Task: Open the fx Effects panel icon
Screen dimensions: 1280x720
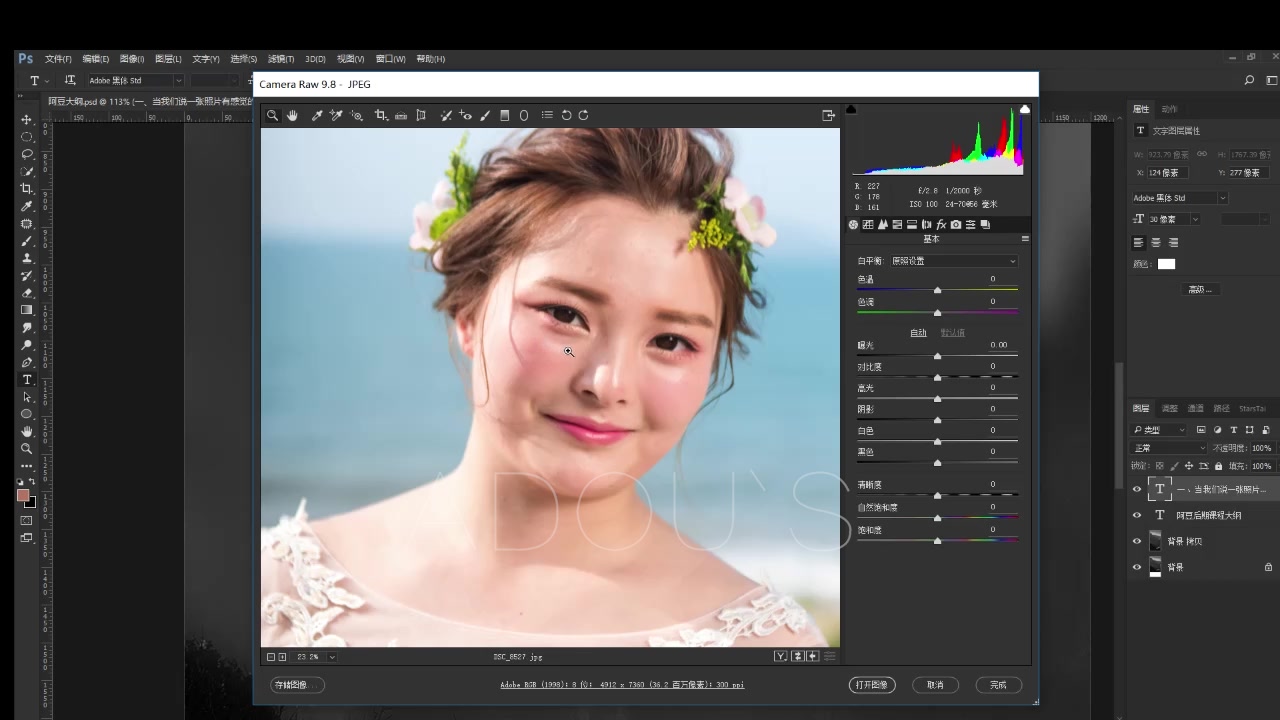Action: (941, 225)
